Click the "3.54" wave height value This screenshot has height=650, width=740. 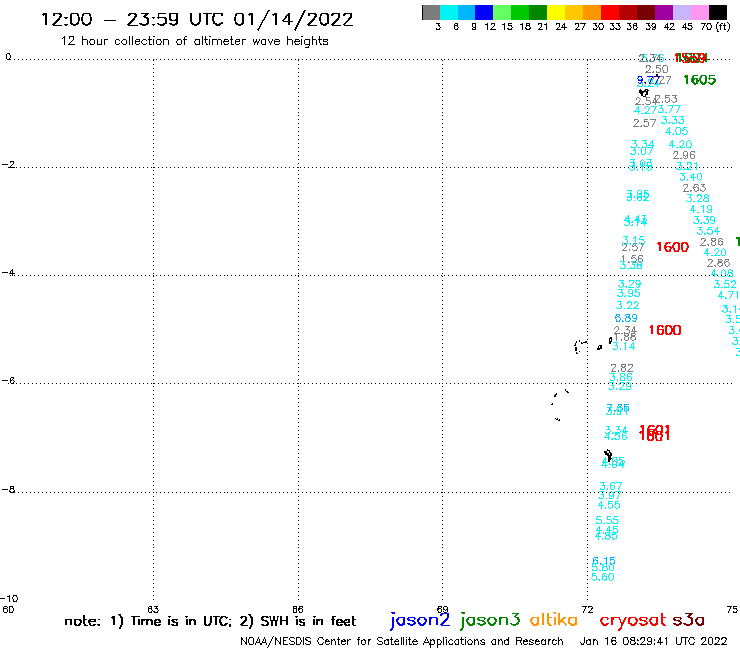(x=708, y=231)
